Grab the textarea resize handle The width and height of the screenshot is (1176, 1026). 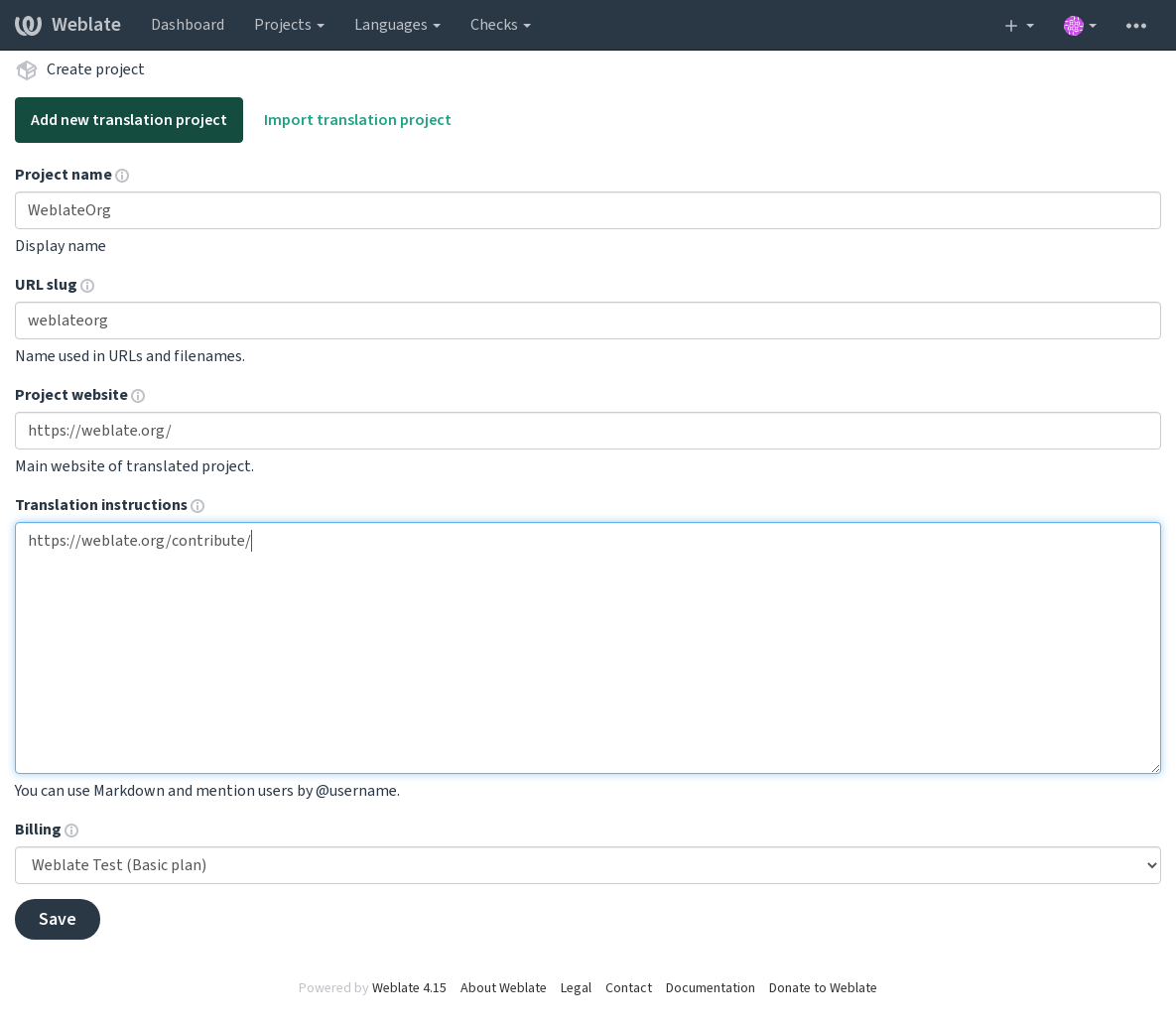1155,767
